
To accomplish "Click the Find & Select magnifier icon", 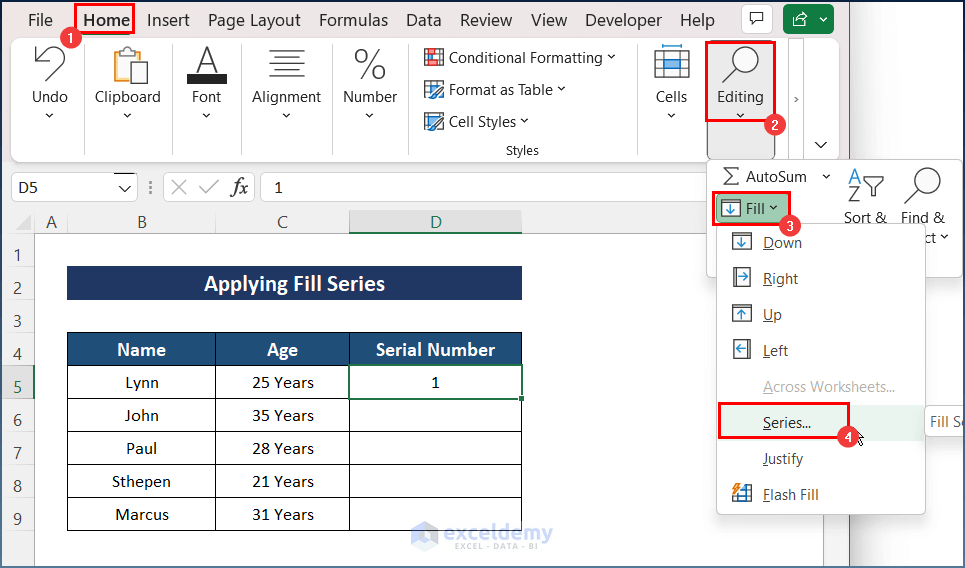I will (923, 186).
